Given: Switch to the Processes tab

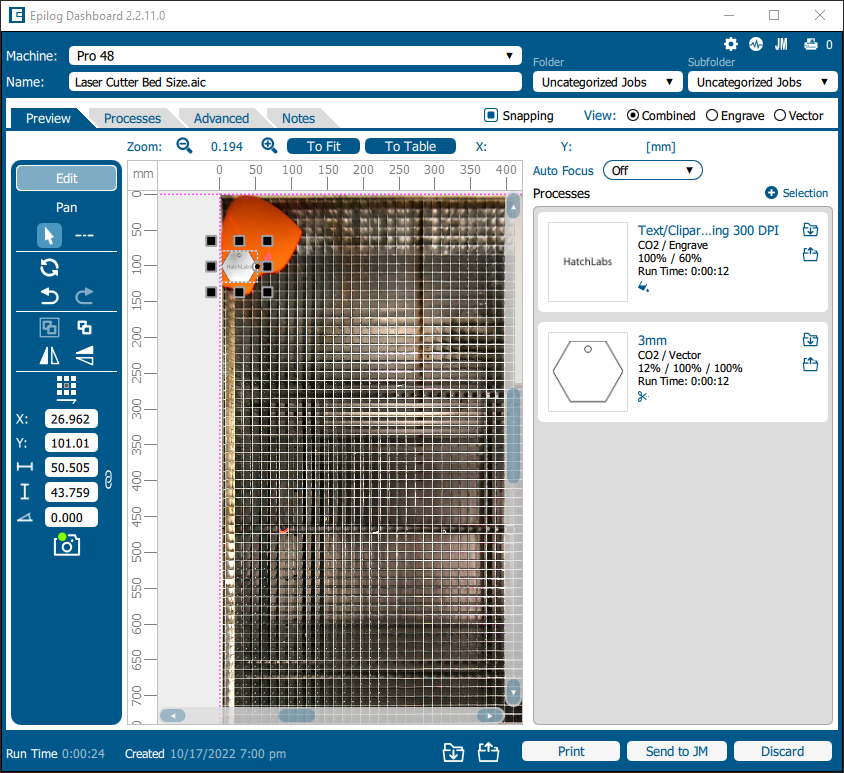Looking at the screenshot, I should [132, 118].
